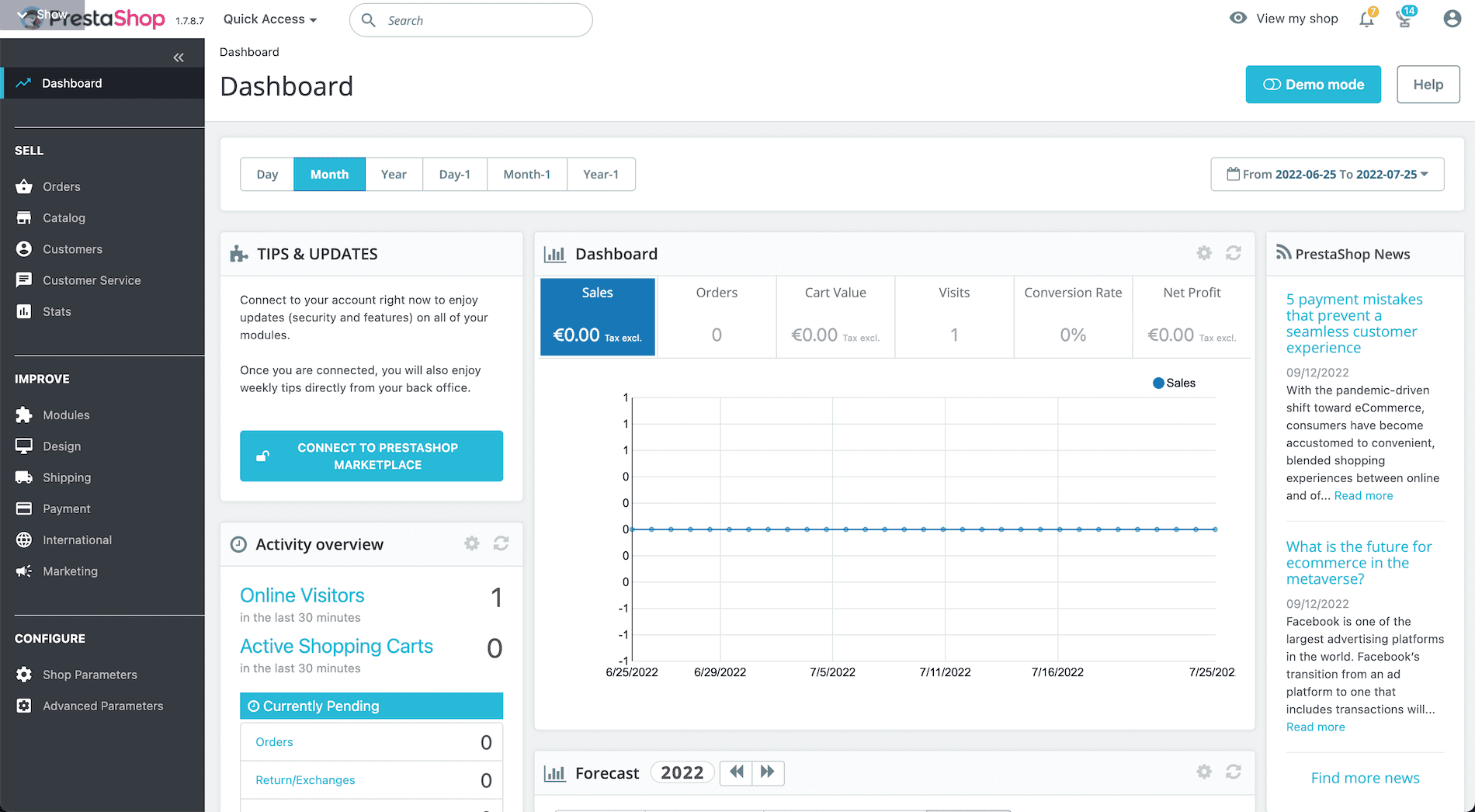Expand the Show overlay chevron at top left

click(23, 14)
